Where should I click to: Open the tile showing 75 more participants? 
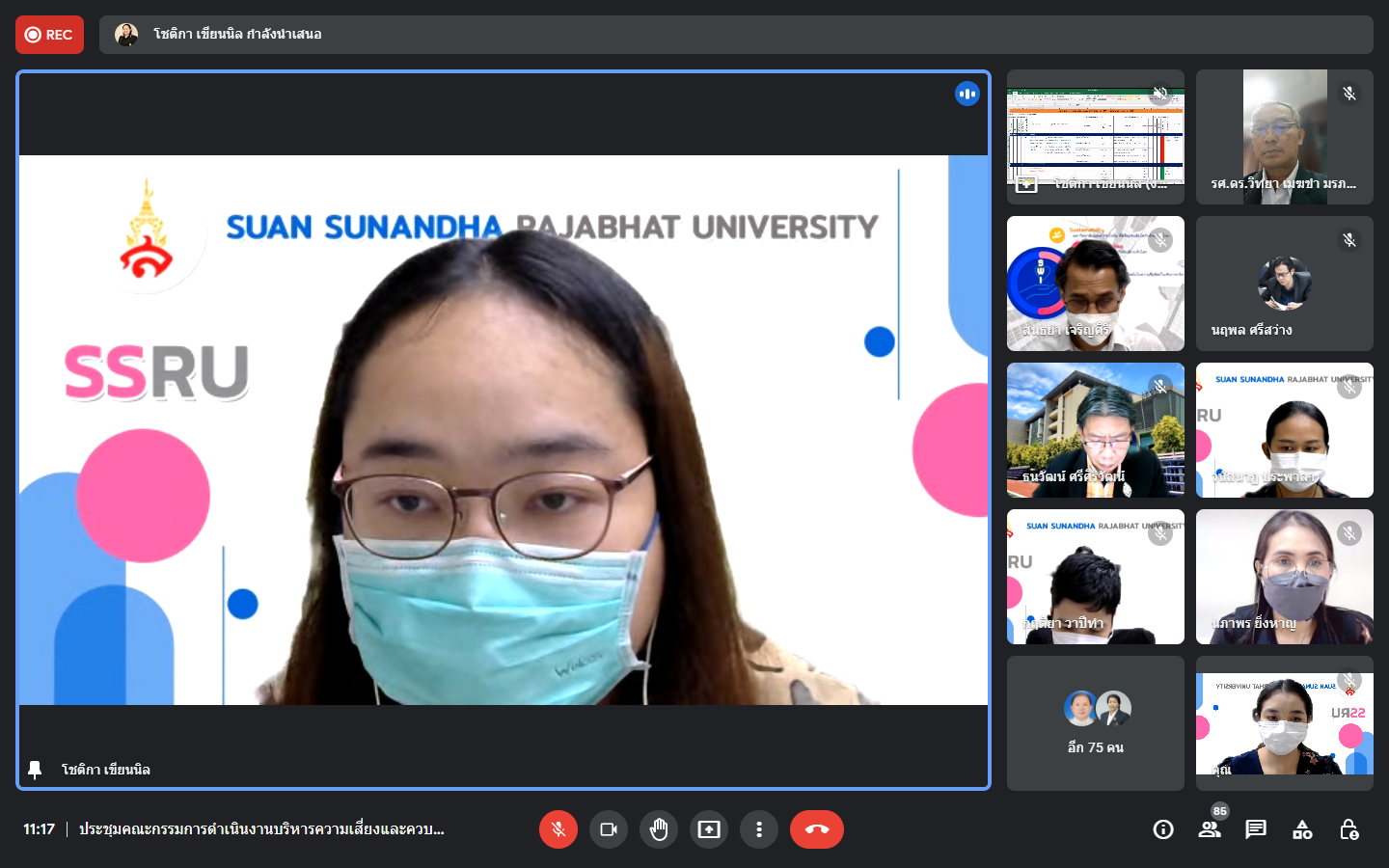pyautogui.click(x=1095, y=723)
